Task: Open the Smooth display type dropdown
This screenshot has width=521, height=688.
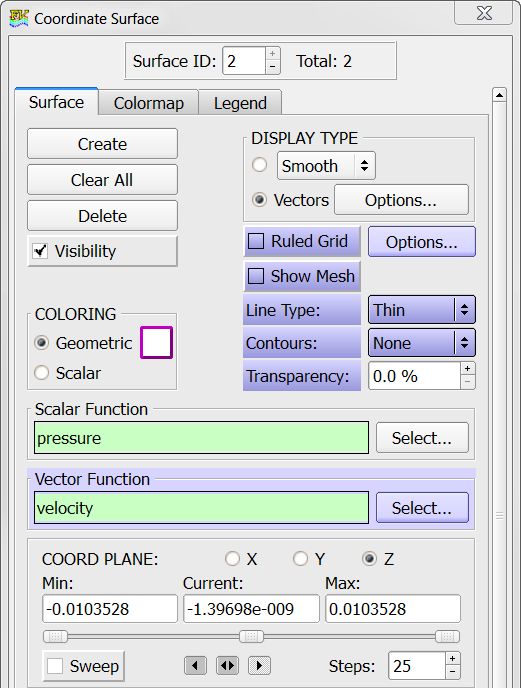Action: tap(326, 166)
